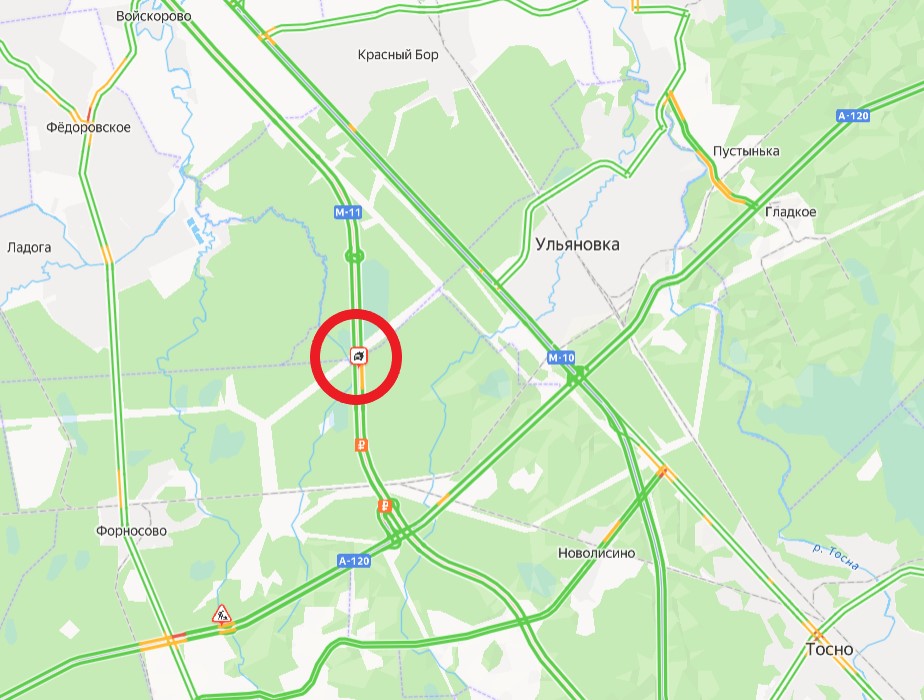
Task: Click the Гладкое village label
Action: pos(790,212)
